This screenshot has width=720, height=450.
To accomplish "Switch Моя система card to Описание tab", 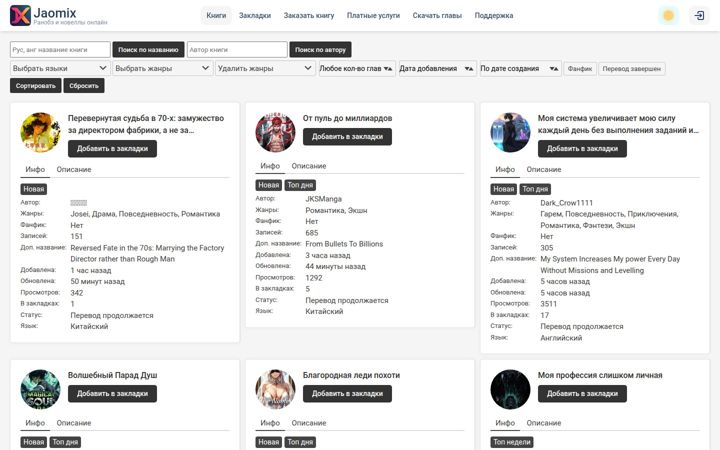I will (x=544, y=169).
